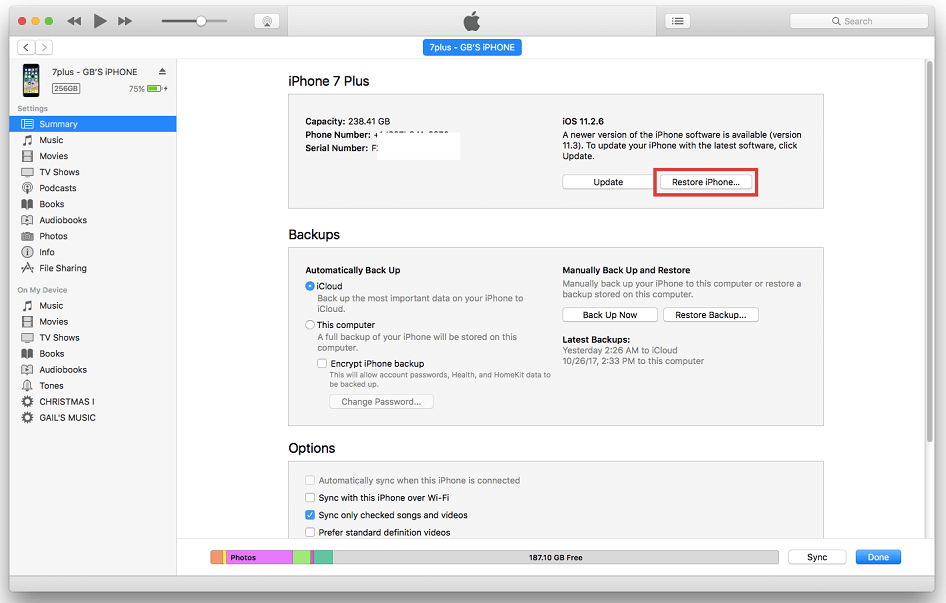Click the Back Up Now button
Screen dimensions: 946x603
609,315
